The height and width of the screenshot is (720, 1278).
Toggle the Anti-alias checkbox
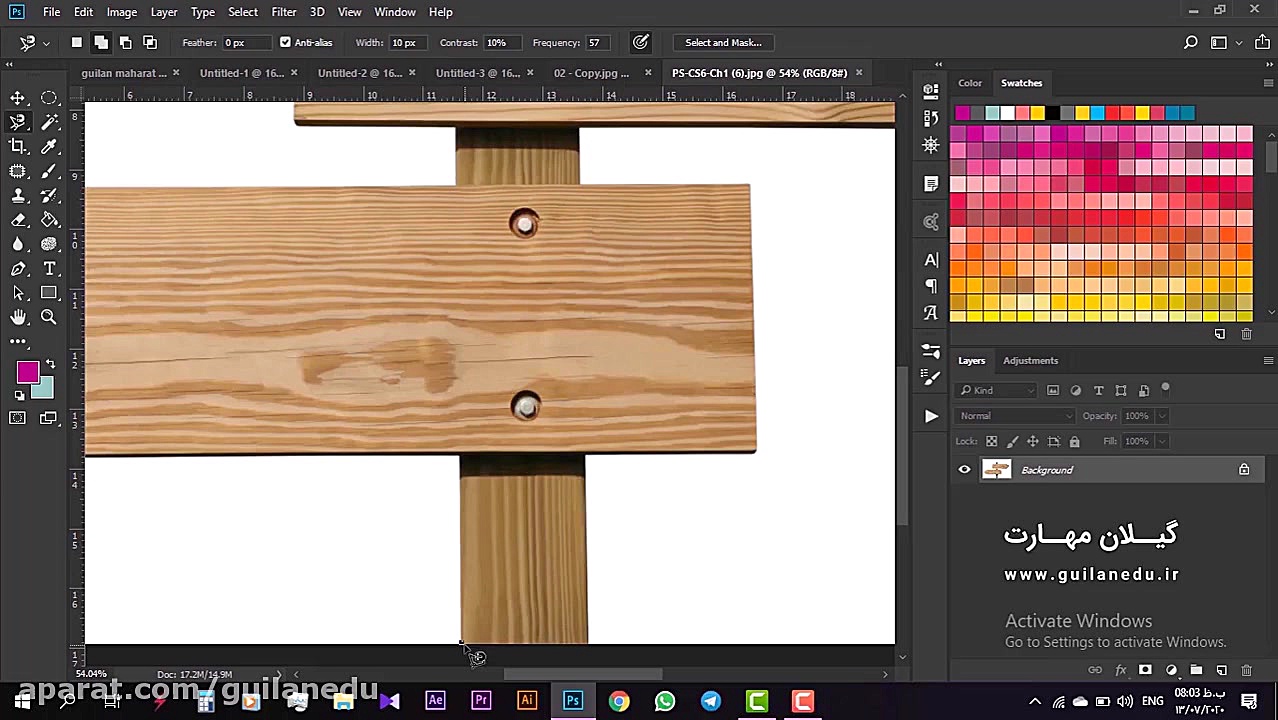pos(286,43)
